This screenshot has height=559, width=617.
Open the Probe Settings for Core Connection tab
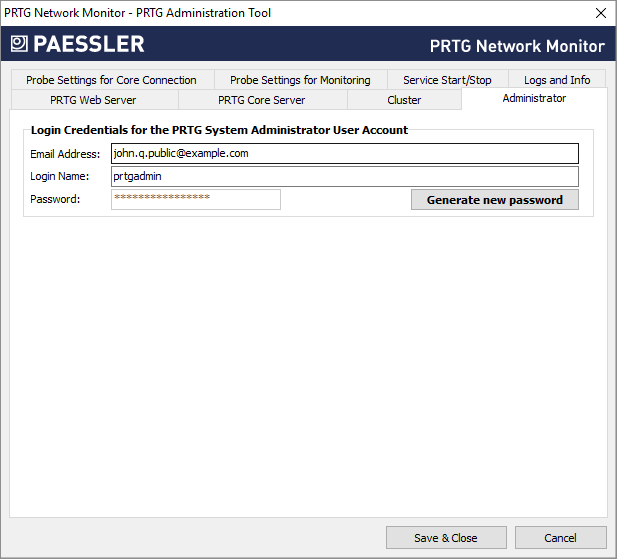(x=111, y=80)
